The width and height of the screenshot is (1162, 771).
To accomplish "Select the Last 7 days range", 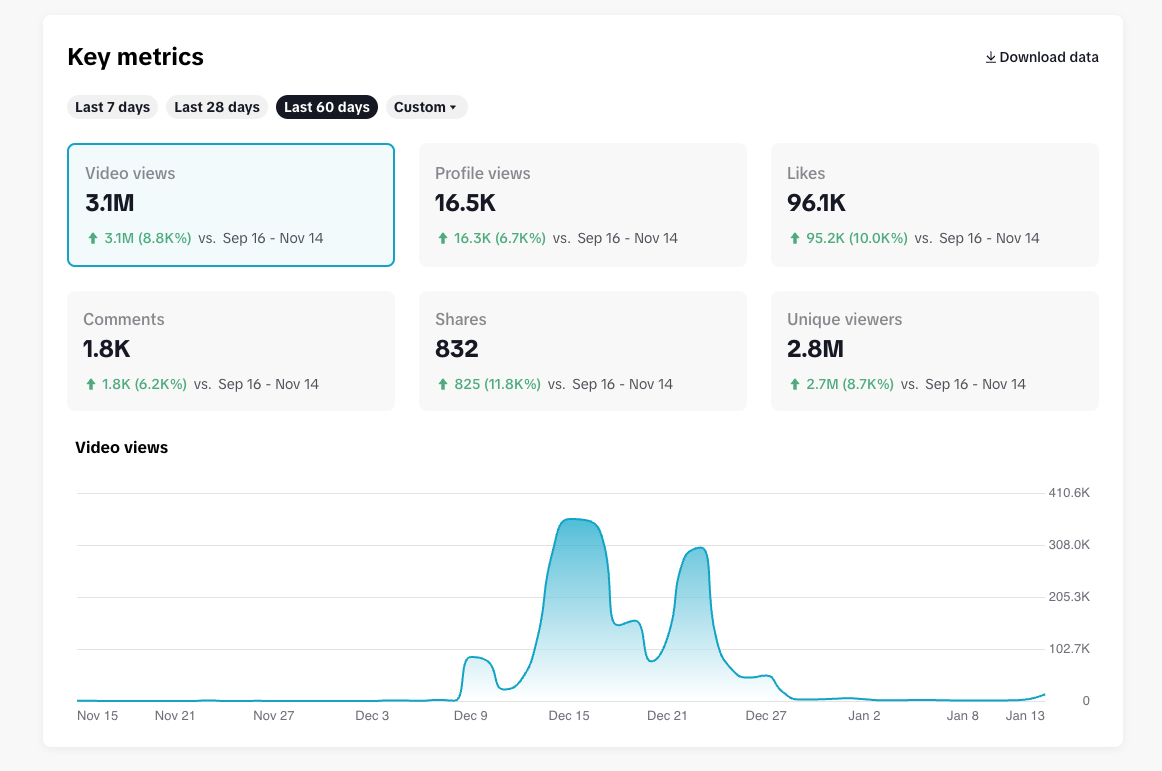I will pyautogui.click(x=113, y=107).
